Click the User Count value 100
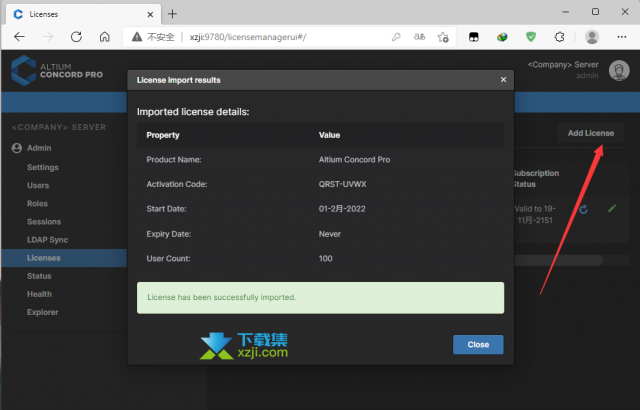The width and height of the screenshot is (640, 410). point(326,259)
